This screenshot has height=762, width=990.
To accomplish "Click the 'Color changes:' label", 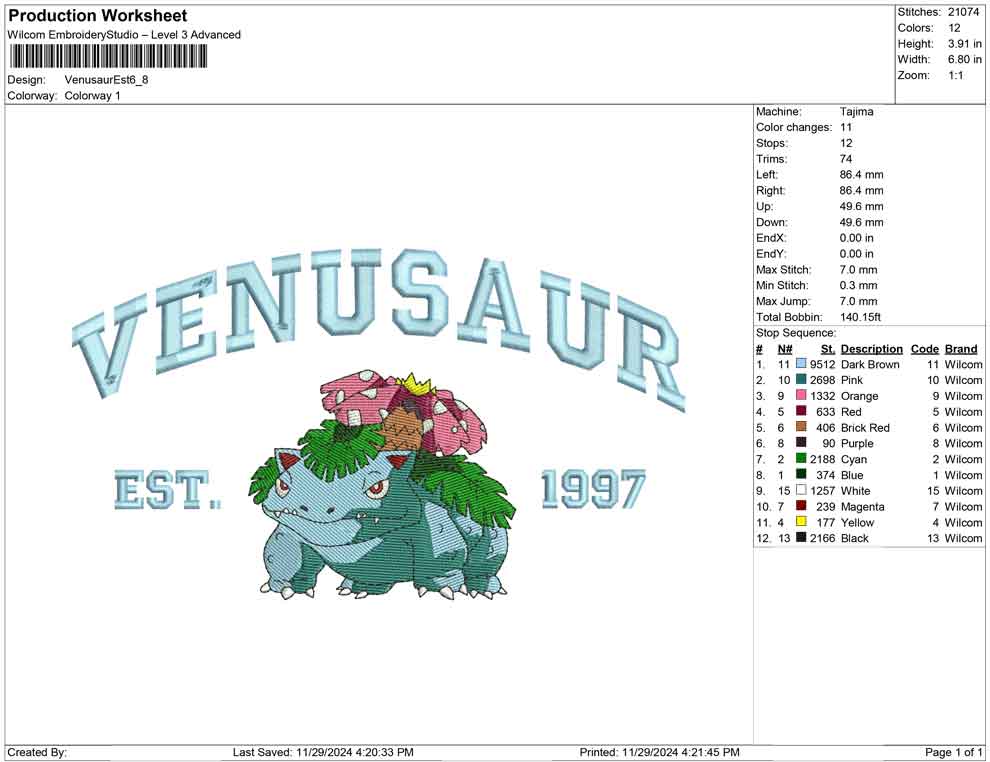I will click(x=794, y=128).
